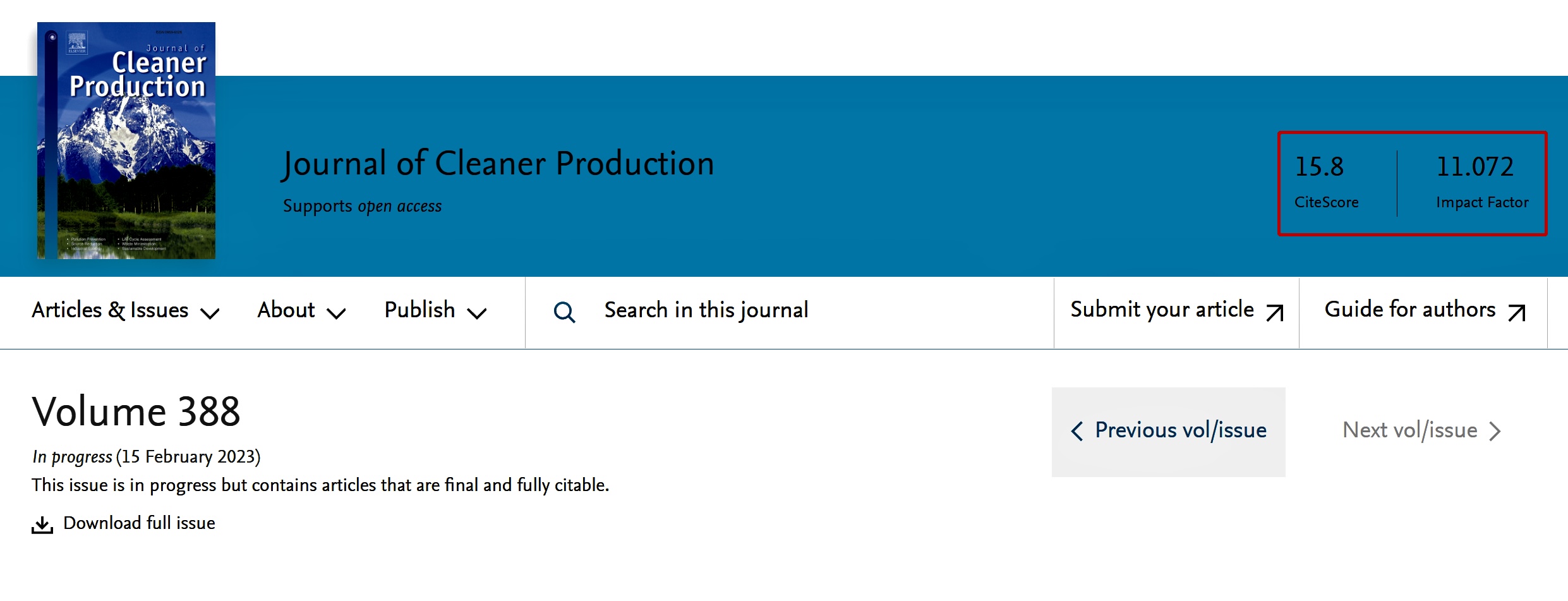Expand the Articles & Issues chevron
The height and width of the screenshot is (601, 1568).
point(210,313)
